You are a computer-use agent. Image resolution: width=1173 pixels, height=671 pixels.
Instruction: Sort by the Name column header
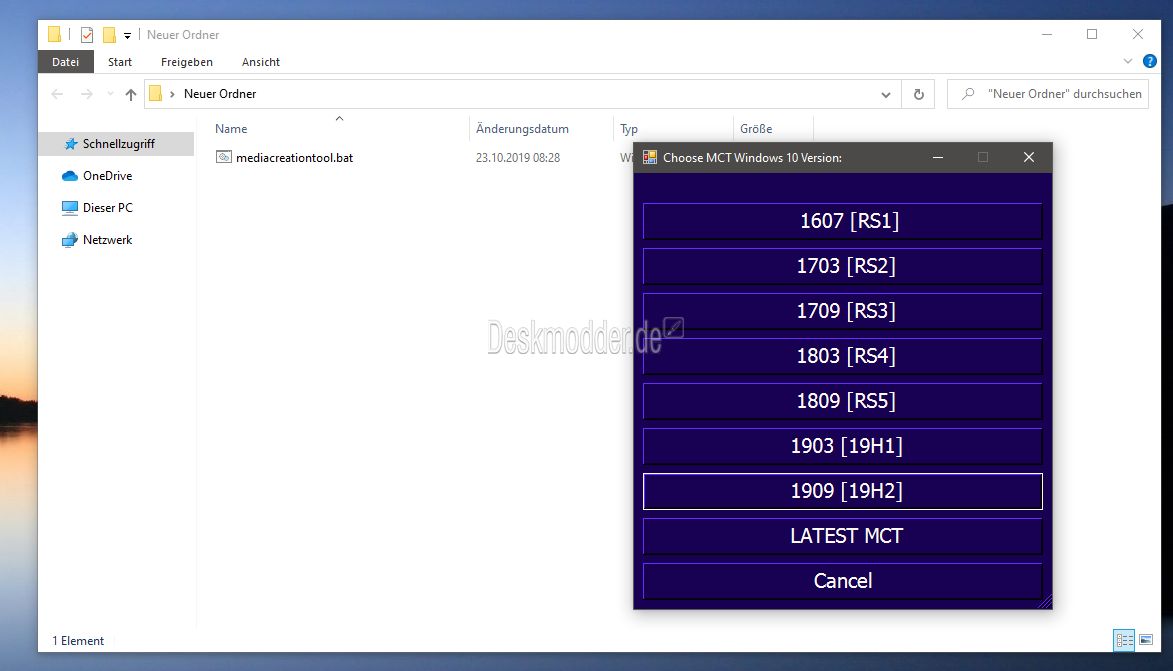coord(231,129)
